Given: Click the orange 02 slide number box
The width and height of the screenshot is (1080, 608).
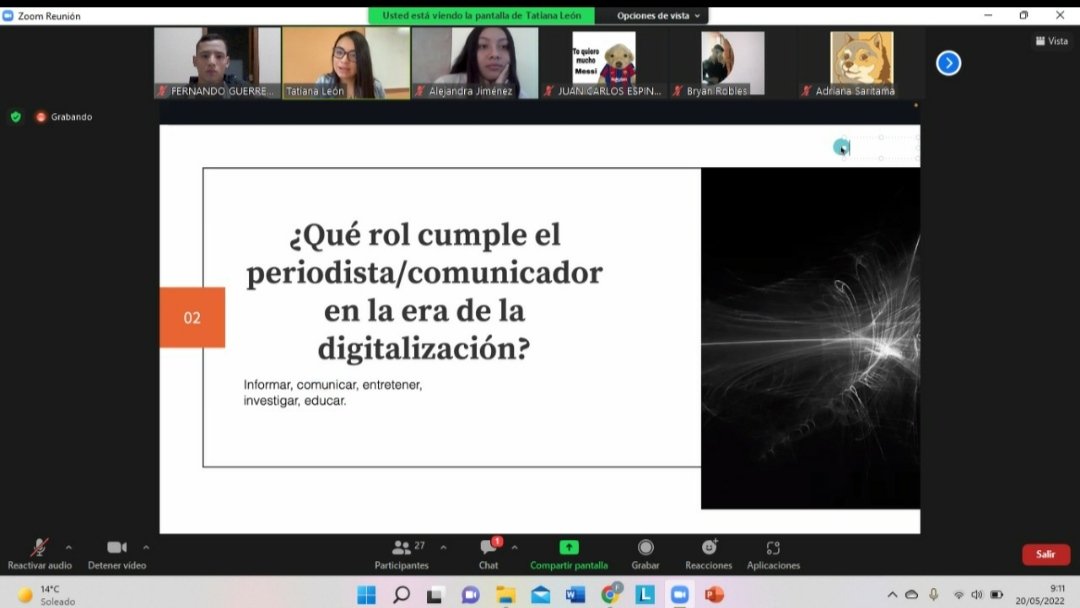Looking at the screenshot, I should [192, 317].
